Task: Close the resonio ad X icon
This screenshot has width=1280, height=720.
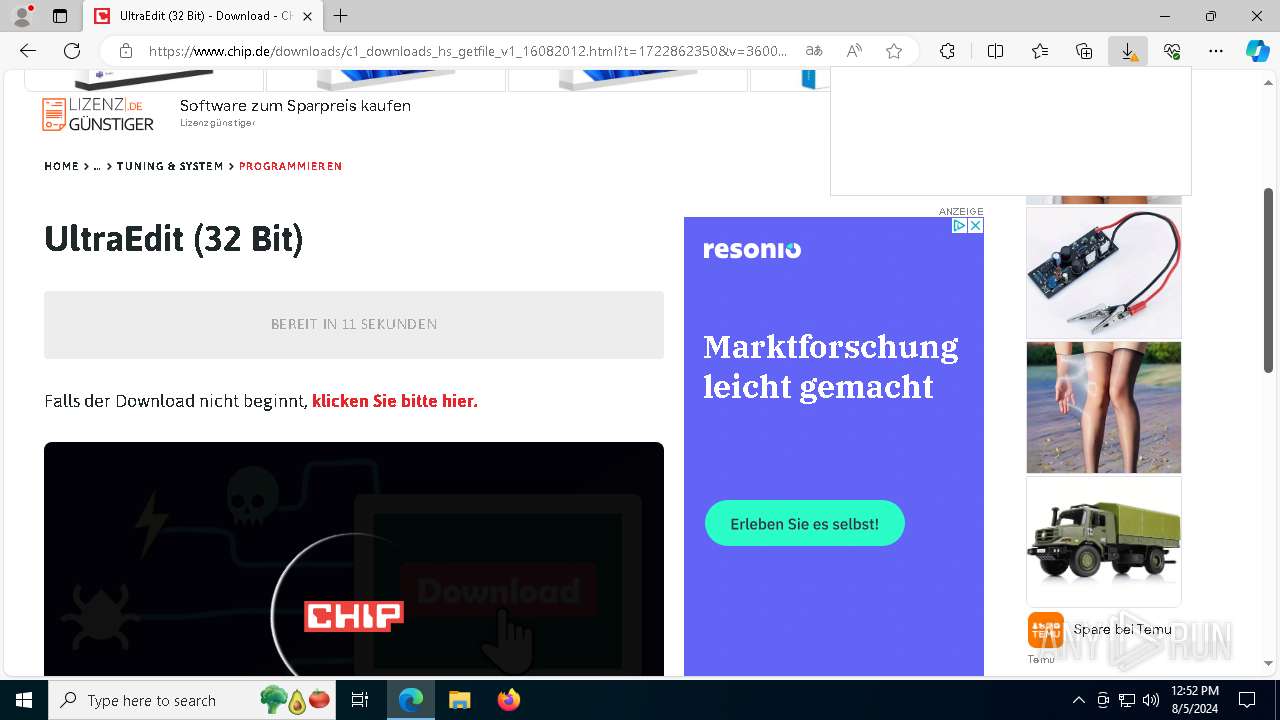Action: pyautogui.click(x=976, y=226)
